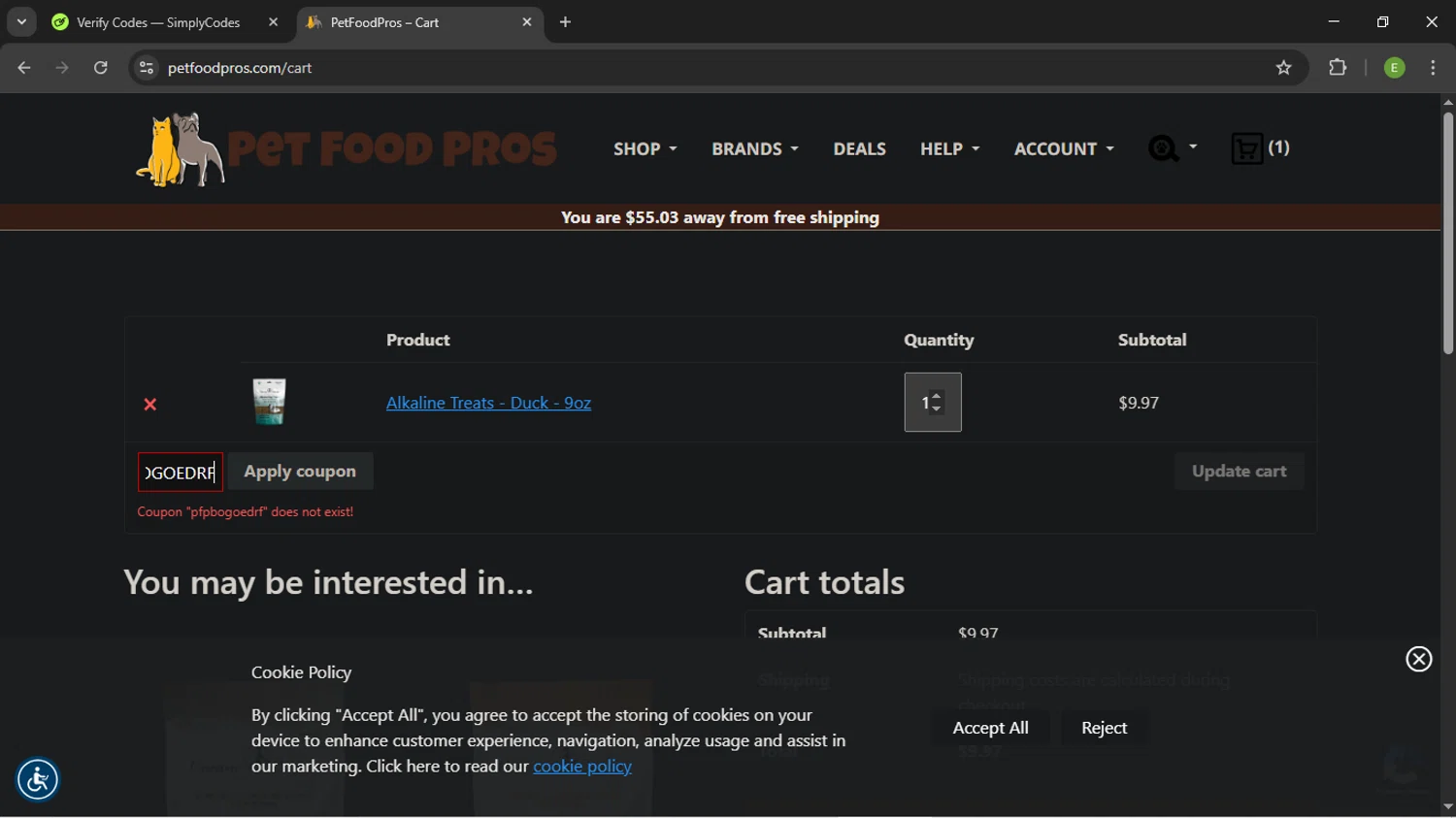Open the DEALS page
This screenshot has height=818, width=1456.
pyautogui.click(x=859, y=148)
